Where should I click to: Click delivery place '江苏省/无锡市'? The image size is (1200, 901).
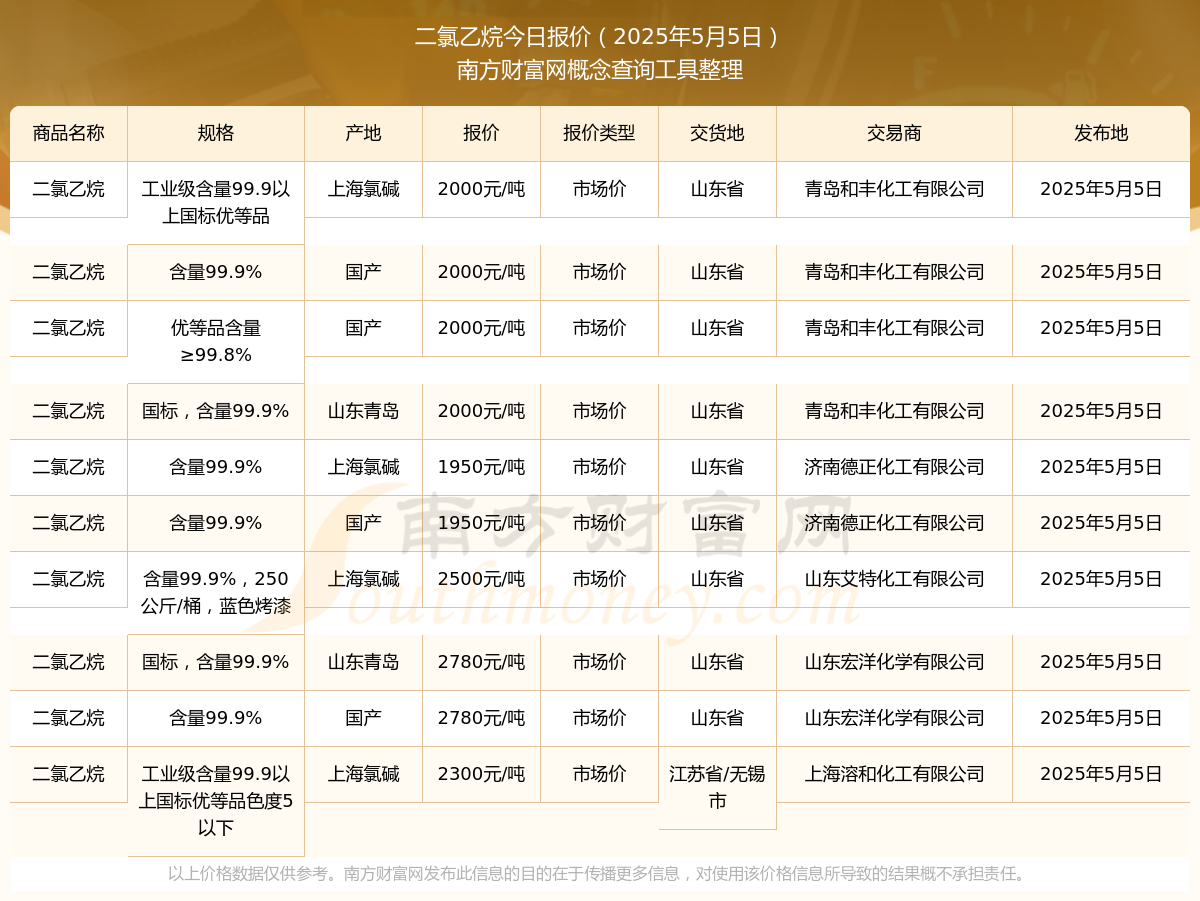[717, 787]
